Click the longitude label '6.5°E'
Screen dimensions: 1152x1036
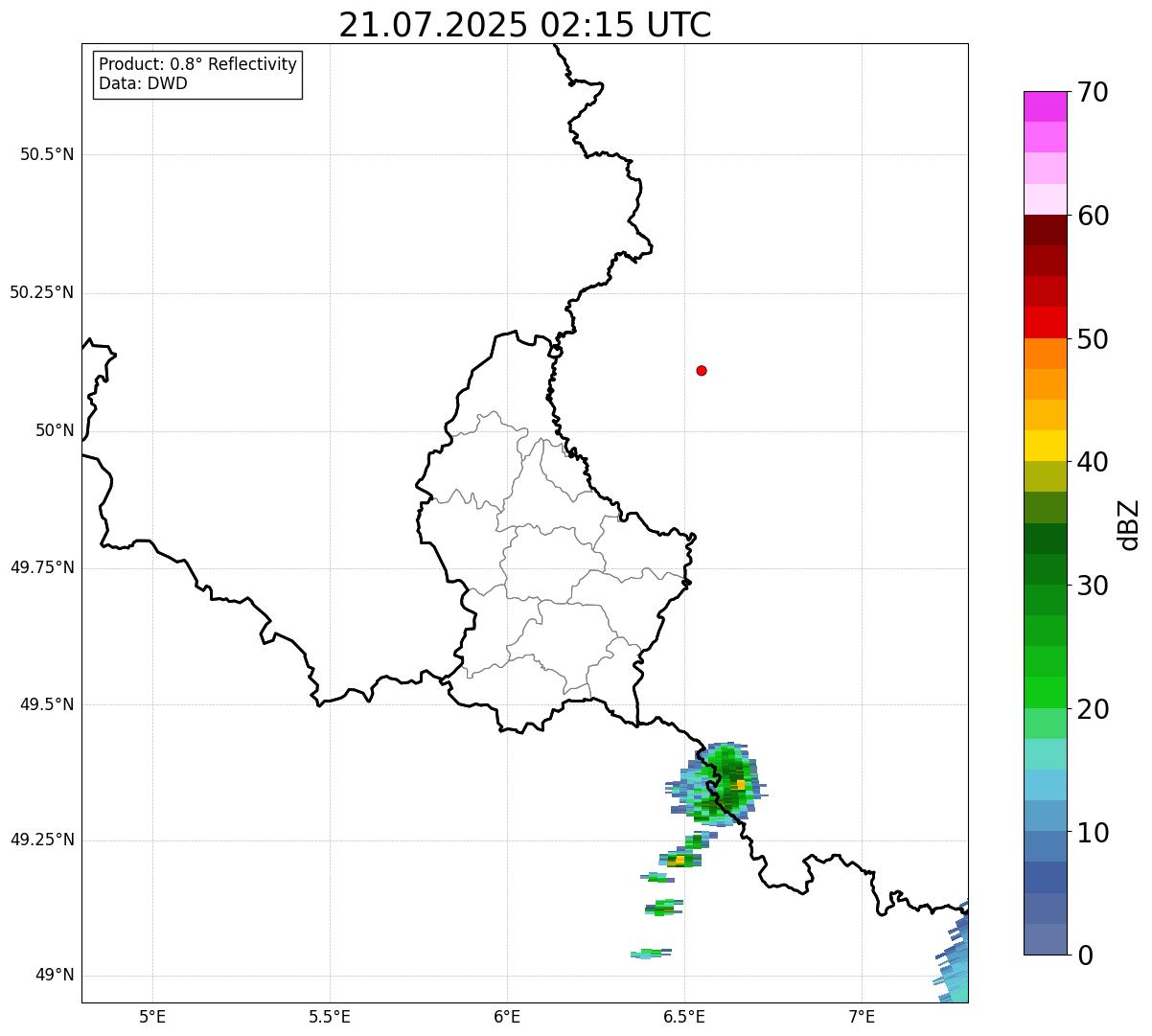(684, 1016)
